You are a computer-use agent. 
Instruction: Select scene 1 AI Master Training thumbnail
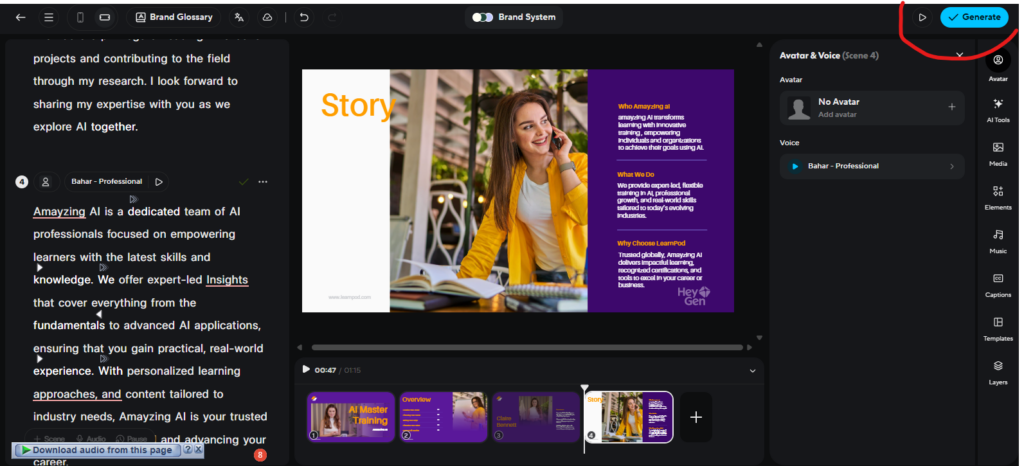click(351, 418)
